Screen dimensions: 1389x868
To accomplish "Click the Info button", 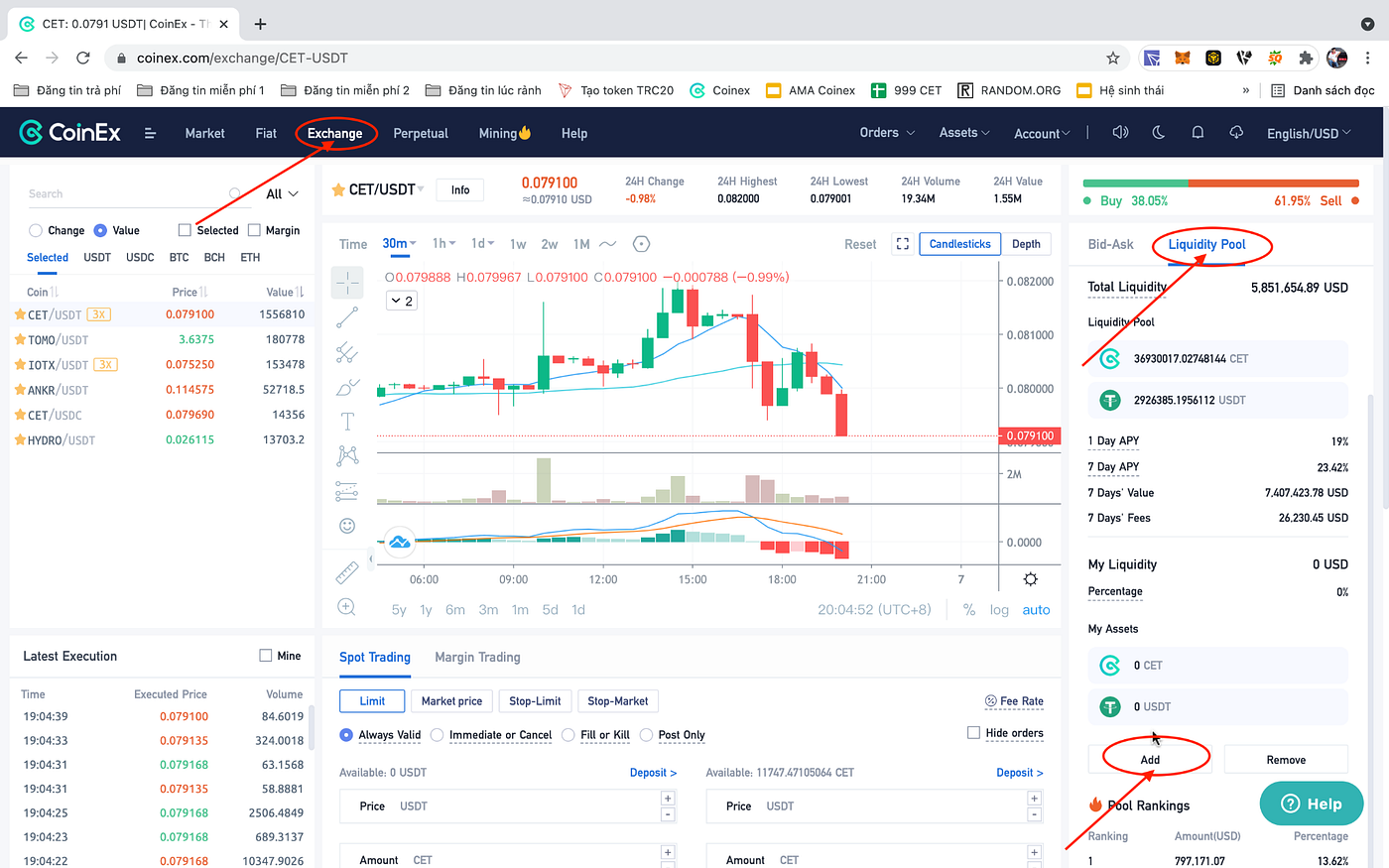I will (460, 189).
